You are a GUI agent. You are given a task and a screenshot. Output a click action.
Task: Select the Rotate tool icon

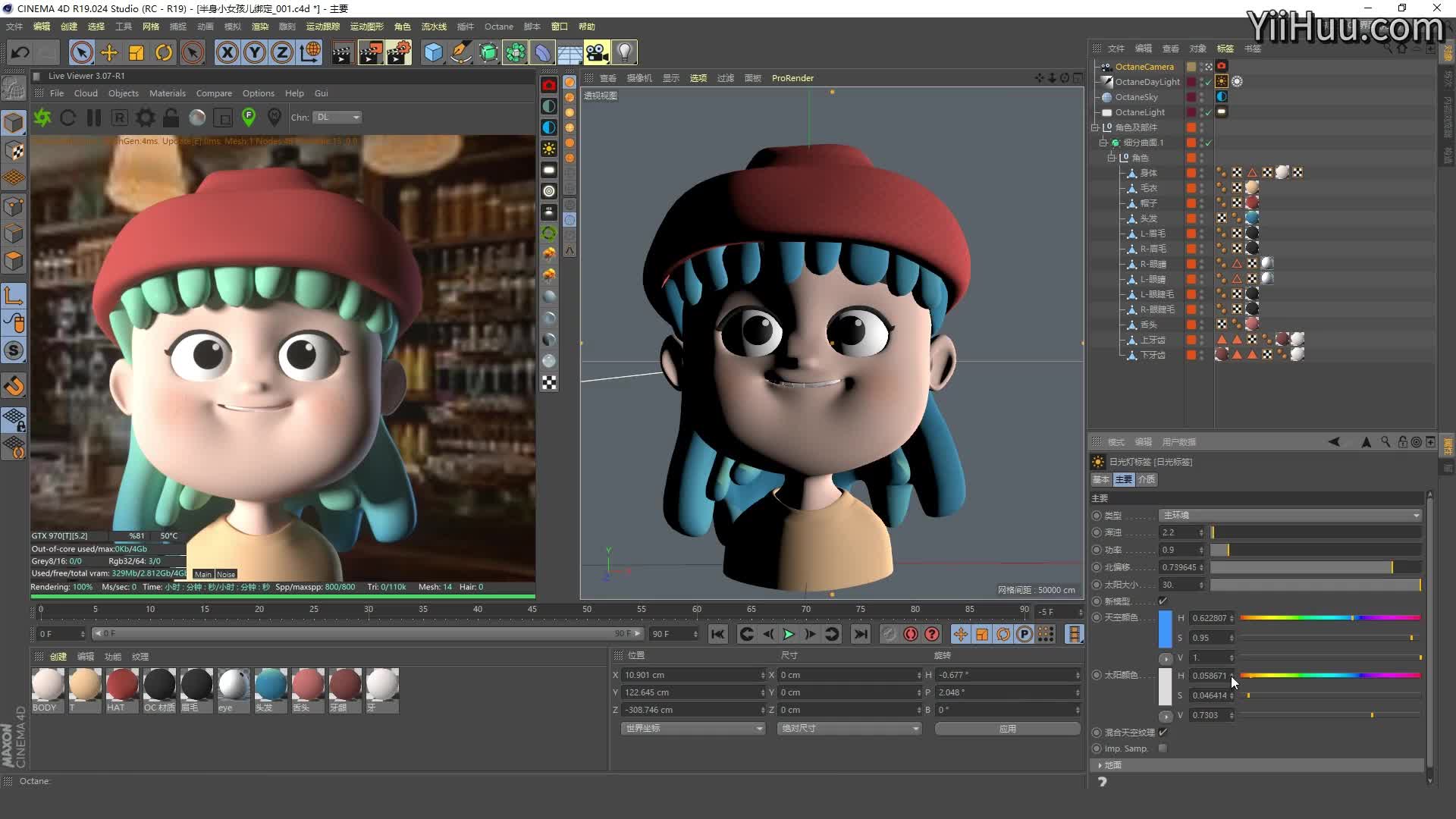click(164, 52)
